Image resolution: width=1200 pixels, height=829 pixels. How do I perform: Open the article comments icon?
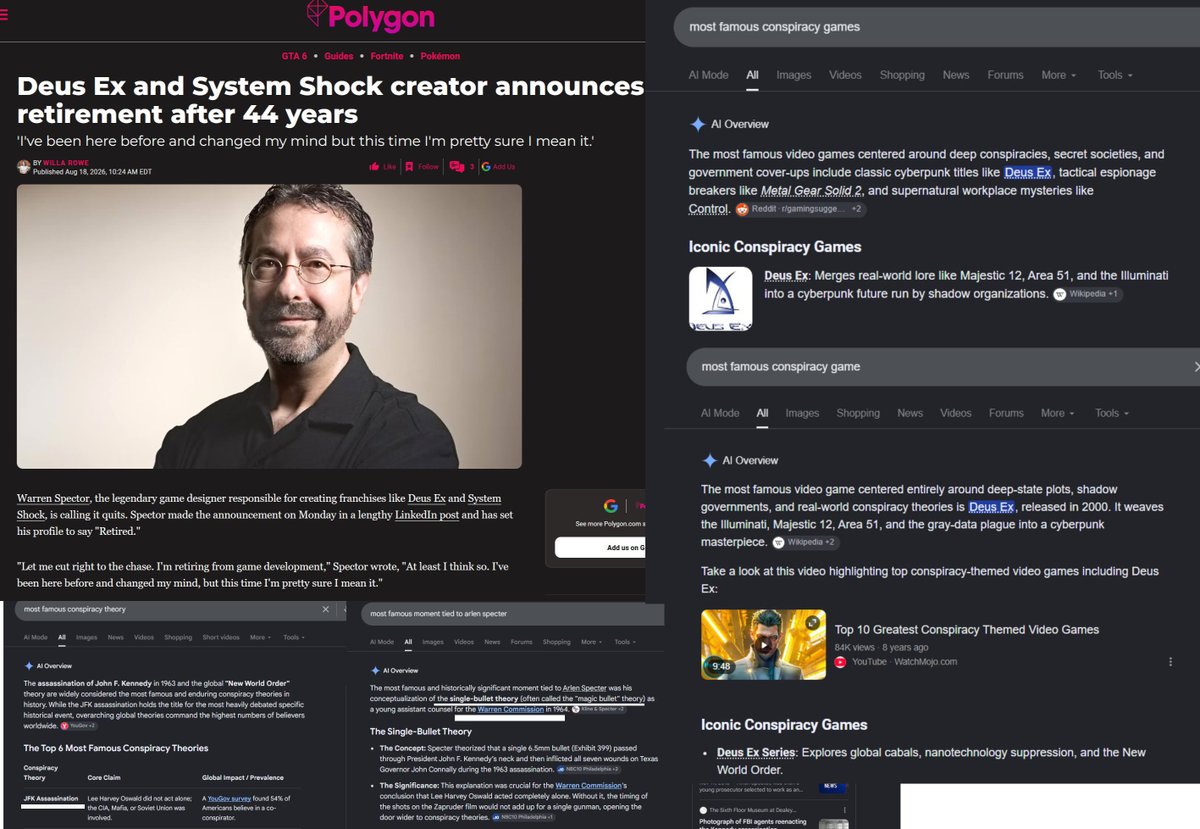(456, 167)
